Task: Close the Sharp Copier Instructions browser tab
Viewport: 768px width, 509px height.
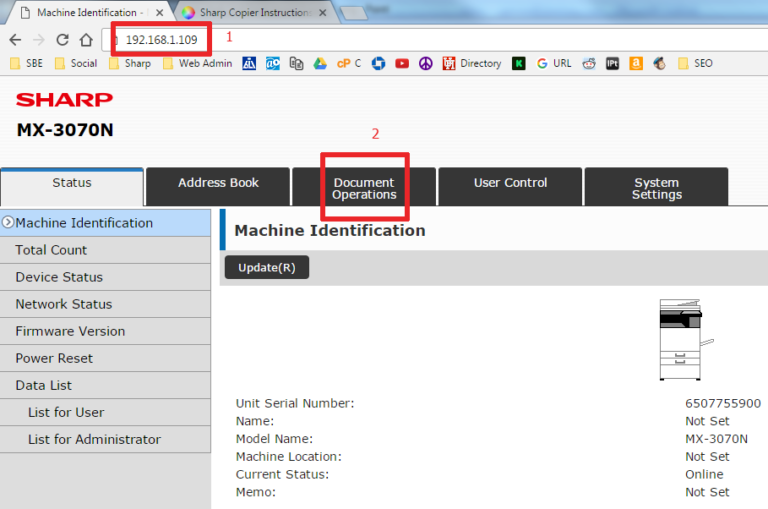Action: click(322, 13)
